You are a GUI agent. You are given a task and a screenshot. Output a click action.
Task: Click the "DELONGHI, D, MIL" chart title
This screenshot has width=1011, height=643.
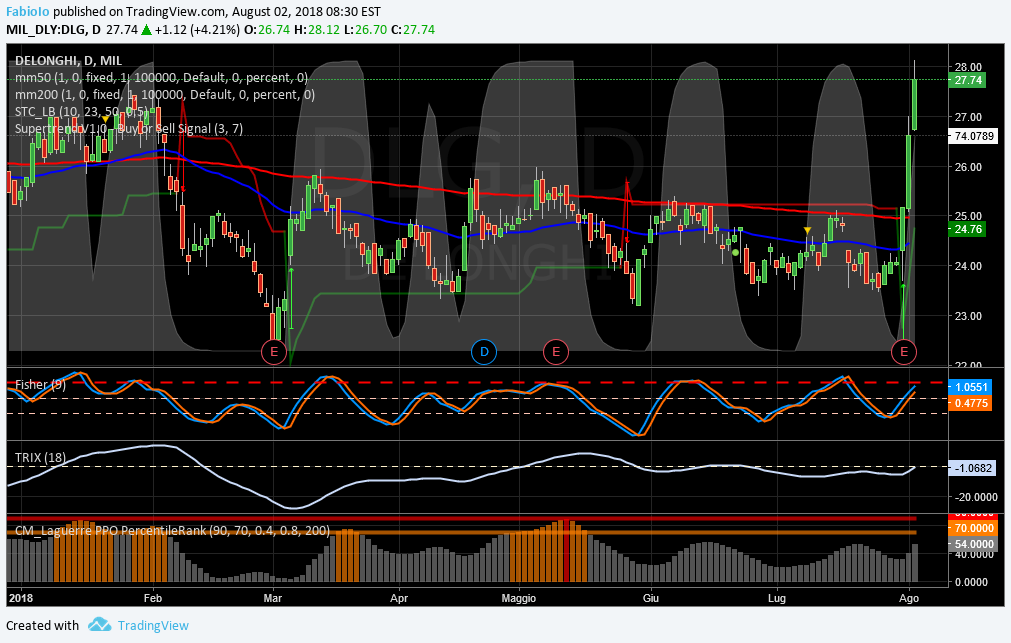click(68, 61)
